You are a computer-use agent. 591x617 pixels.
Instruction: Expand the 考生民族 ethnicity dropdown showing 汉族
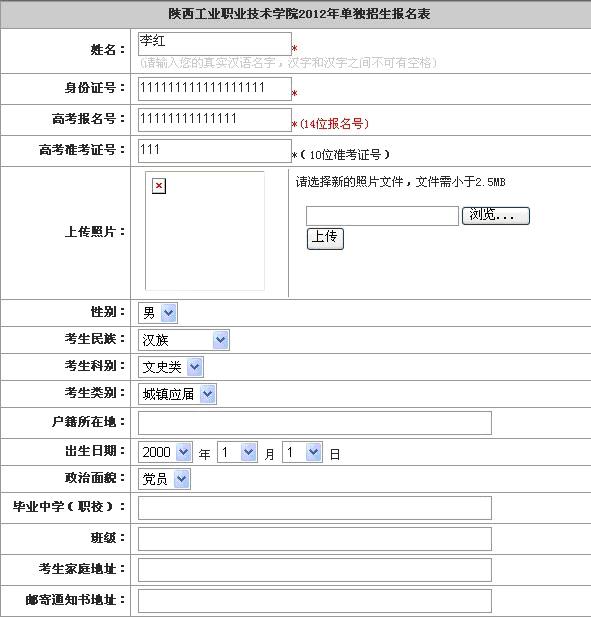coord(184,340)
